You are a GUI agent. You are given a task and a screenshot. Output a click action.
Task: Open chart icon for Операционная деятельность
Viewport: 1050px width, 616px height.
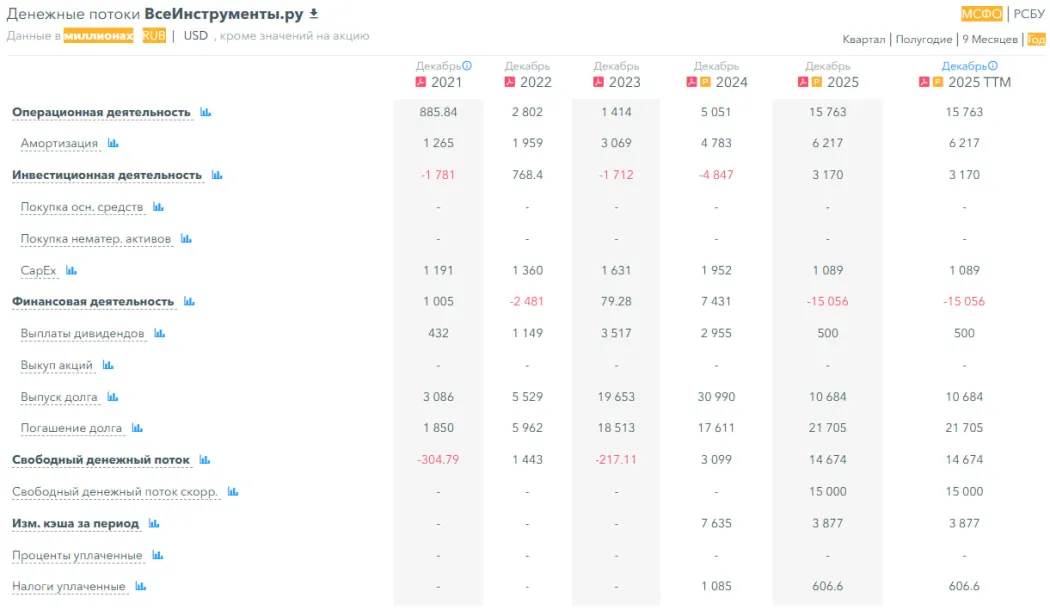tap(205, 112)
